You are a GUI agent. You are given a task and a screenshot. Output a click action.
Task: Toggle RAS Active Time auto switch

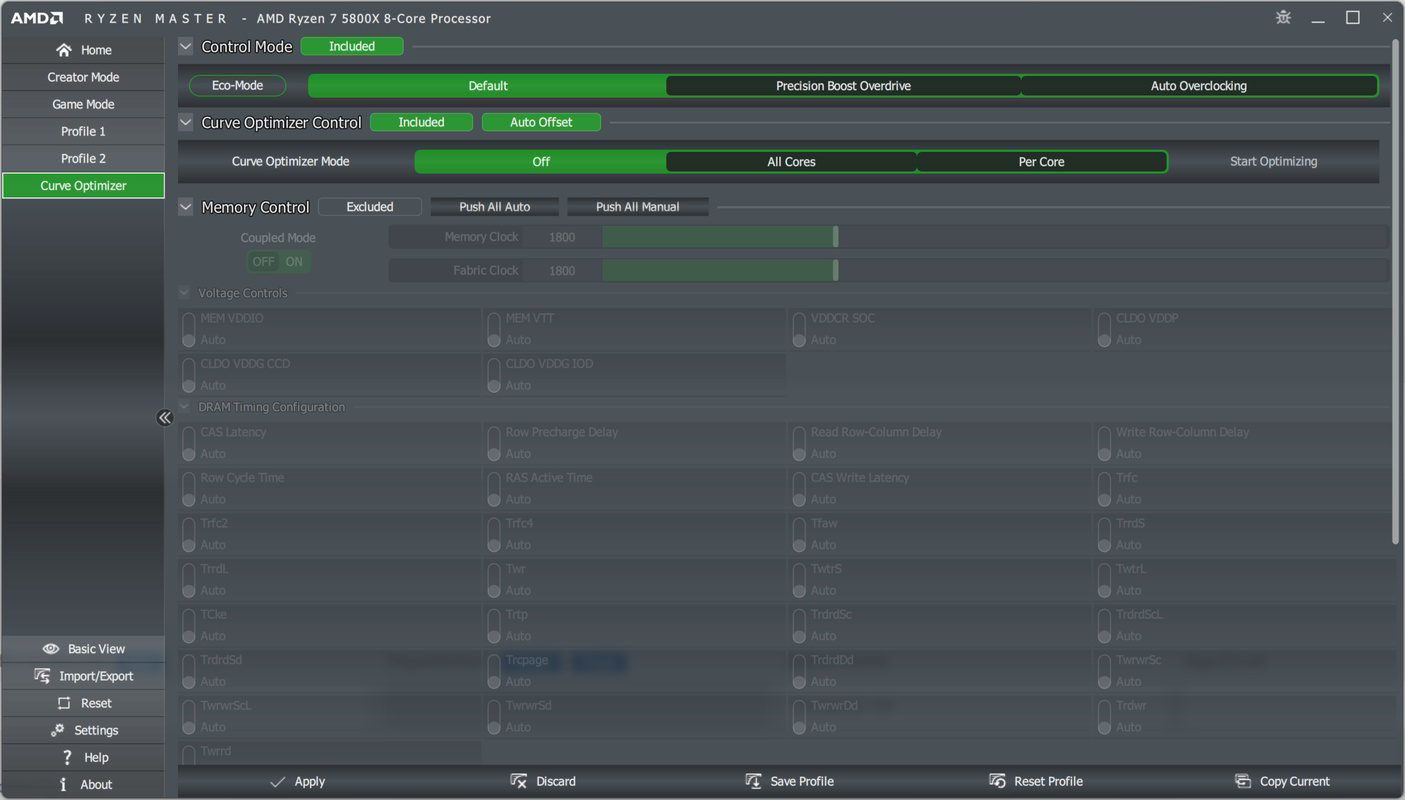(494, 489)
